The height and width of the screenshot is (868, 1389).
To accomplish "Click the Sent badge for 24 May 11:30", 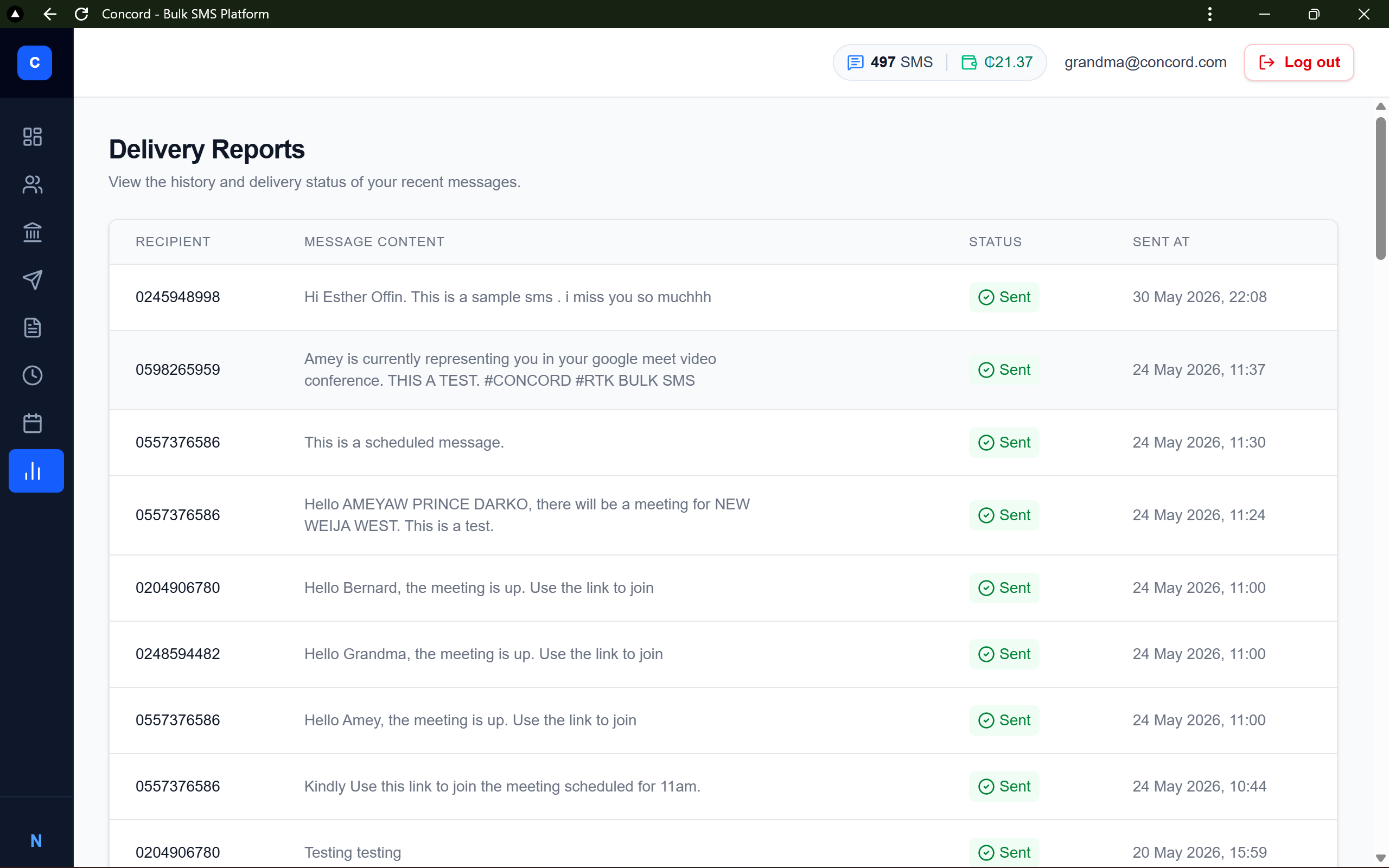I will (x=1004, y=443).
